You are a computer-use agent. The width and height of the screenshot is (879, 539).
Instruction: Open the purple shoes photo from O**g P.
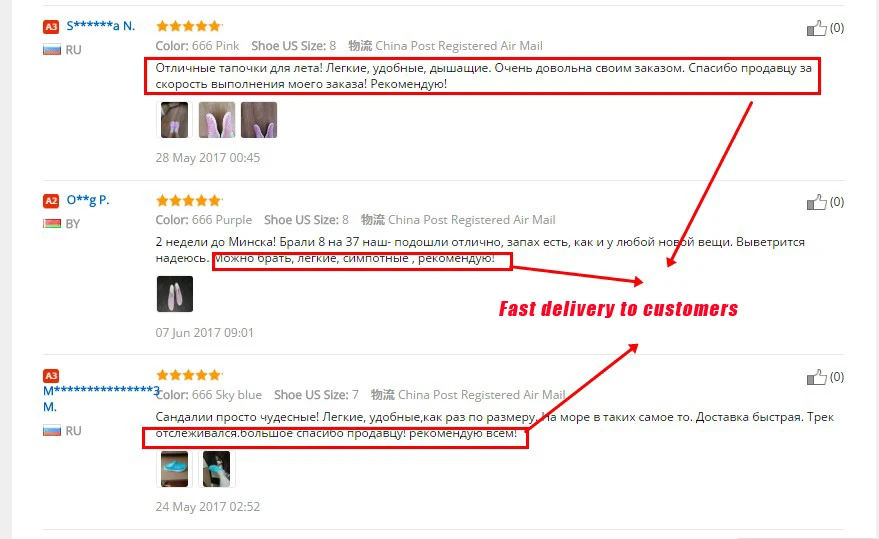175,294
